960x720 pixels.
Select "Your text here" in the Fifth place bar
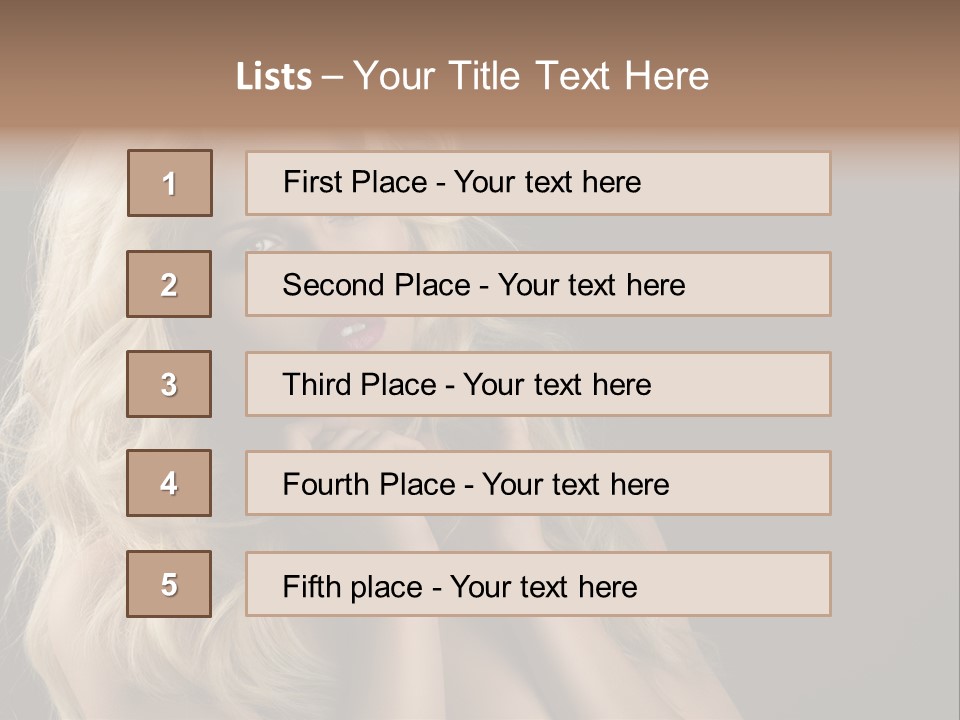tap(543, 586)
